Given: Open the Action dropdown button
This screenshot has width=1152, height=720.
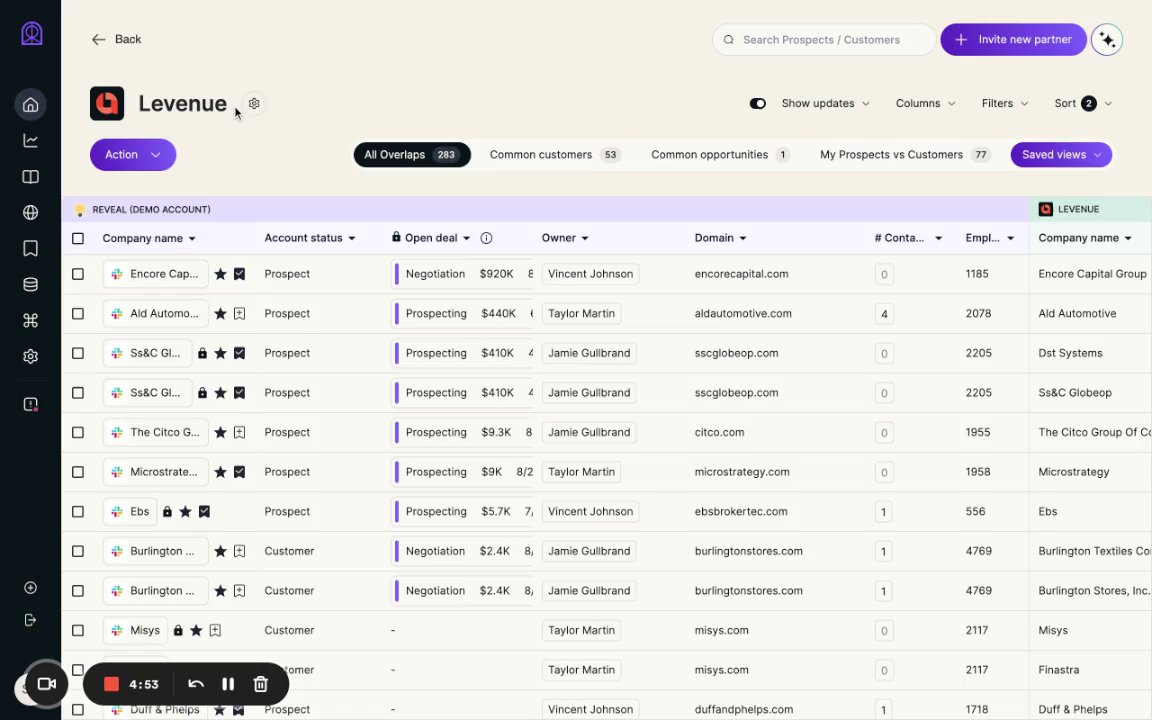Looking at the screenshot, I should click(x=133, y=155).
